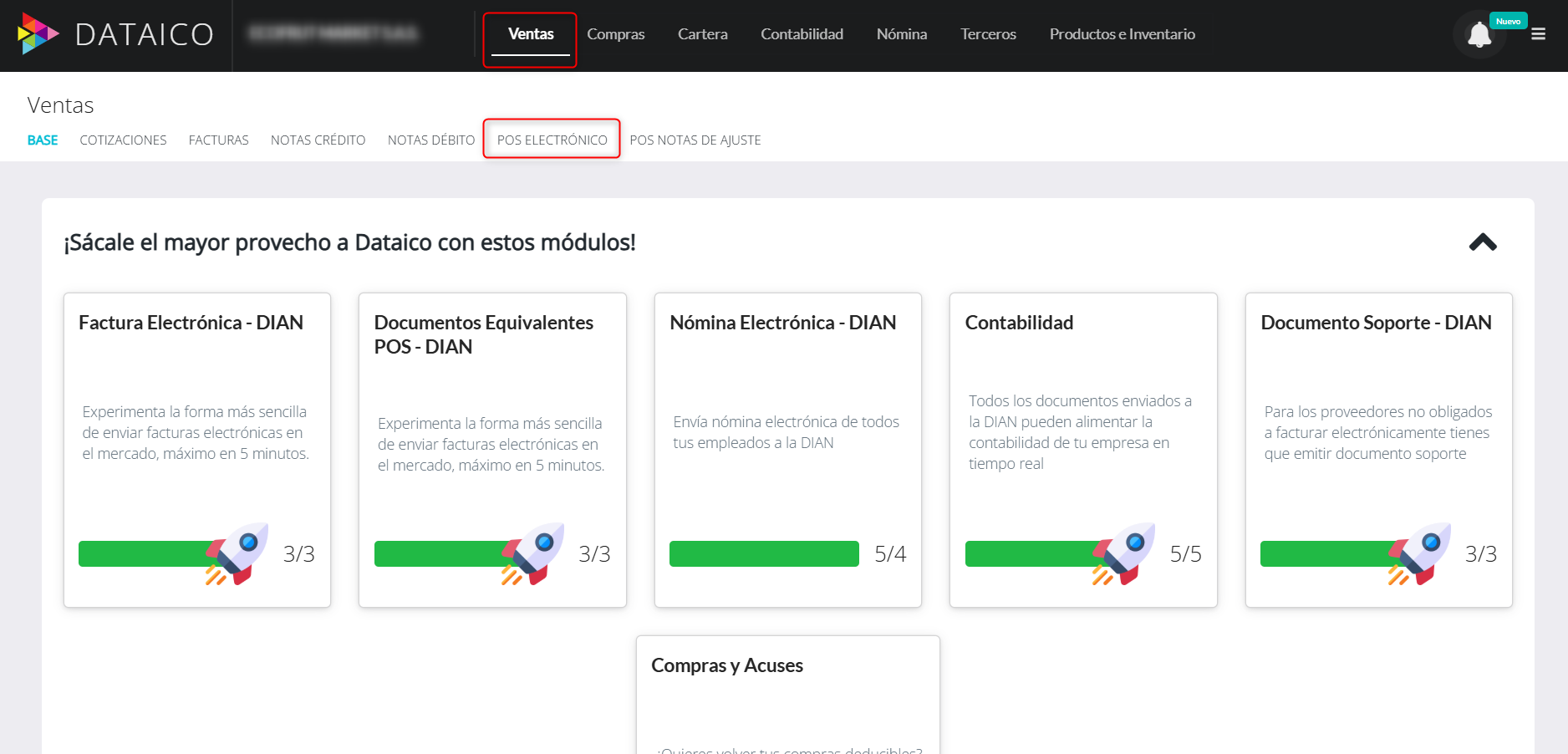The image size is (1568, 754).
Task: Go to the NOTAS CRÉDITO tab
Action: point(318,140)
